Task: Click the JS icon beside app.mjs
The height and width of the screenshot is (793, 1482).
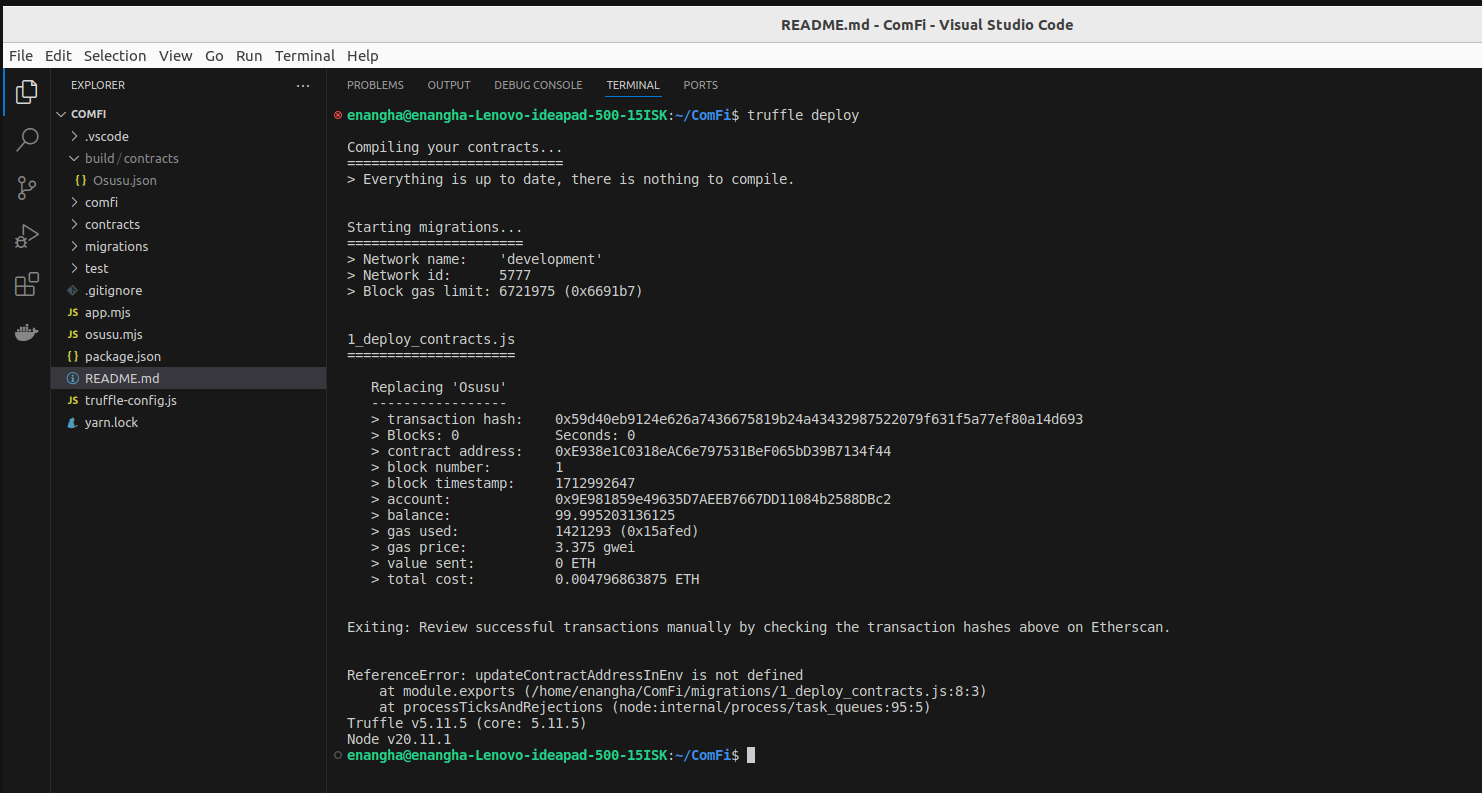Action: (x=73, y=313)
